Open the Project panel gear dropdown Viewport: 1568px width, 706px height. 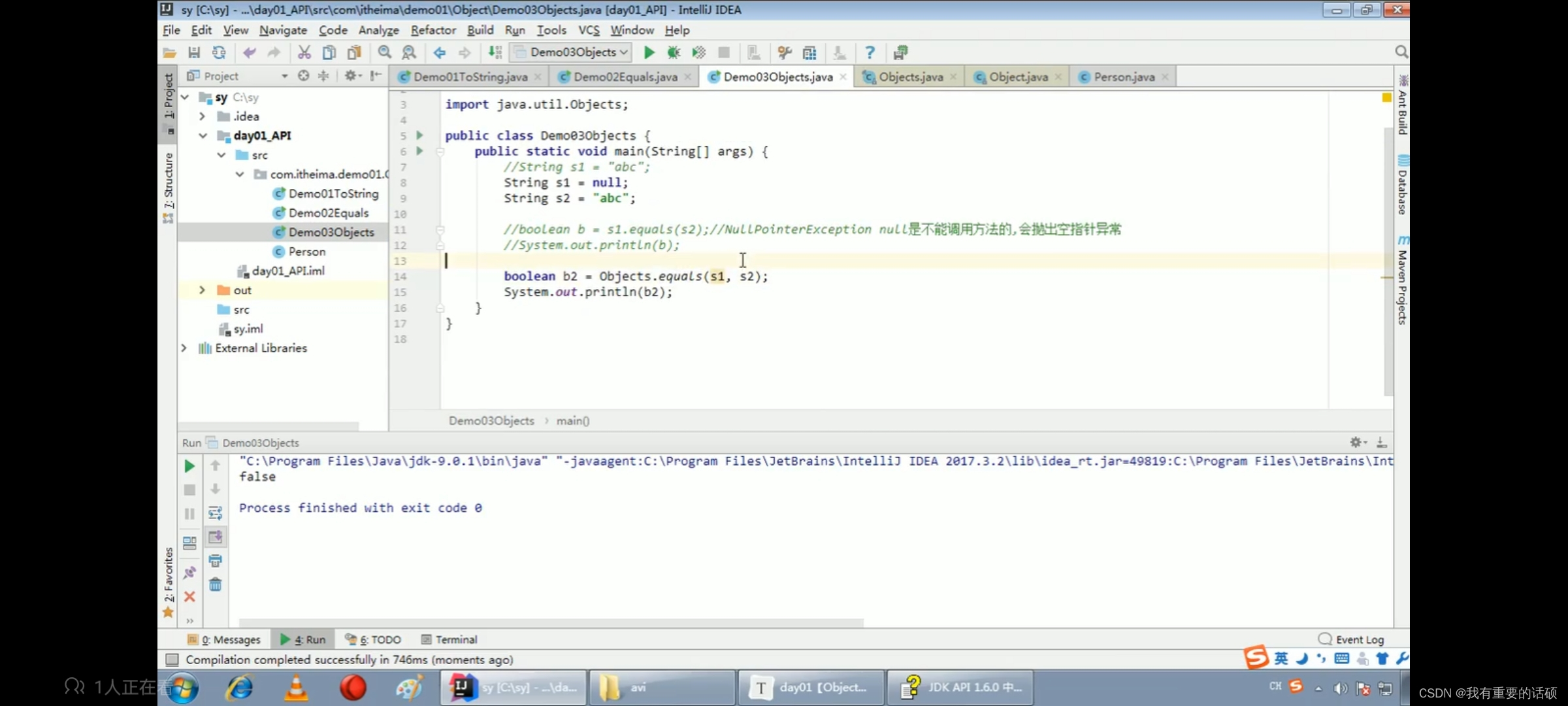tap(353, 76)
